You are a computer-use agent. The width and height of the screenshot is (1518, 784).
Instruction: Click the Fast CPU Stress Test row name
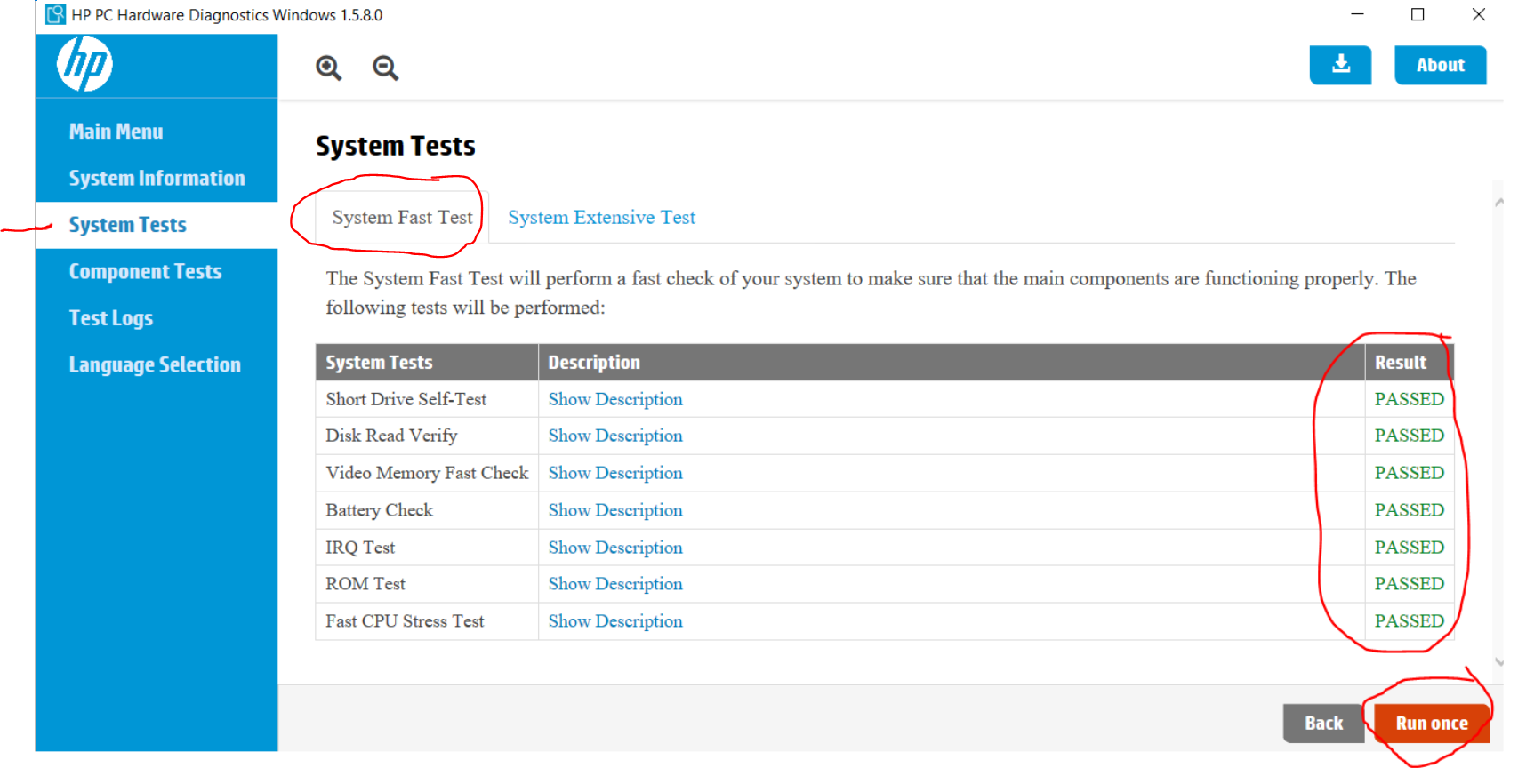[405, 622]
